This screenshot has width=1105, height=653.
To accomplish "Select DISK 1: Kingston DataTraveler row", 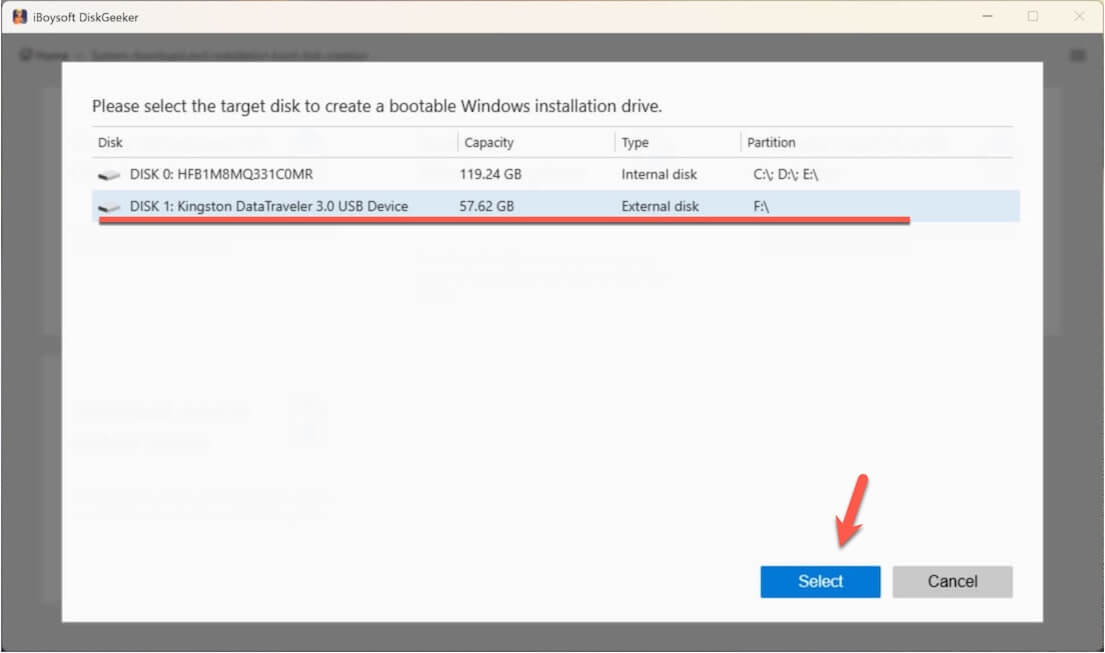I will [555, 206].
